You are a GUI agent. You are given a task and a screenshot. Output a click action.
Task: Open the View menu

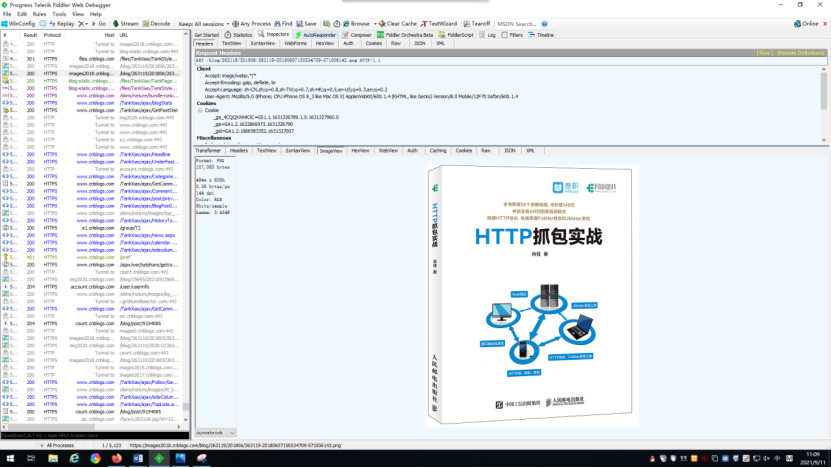pos(78,14)
